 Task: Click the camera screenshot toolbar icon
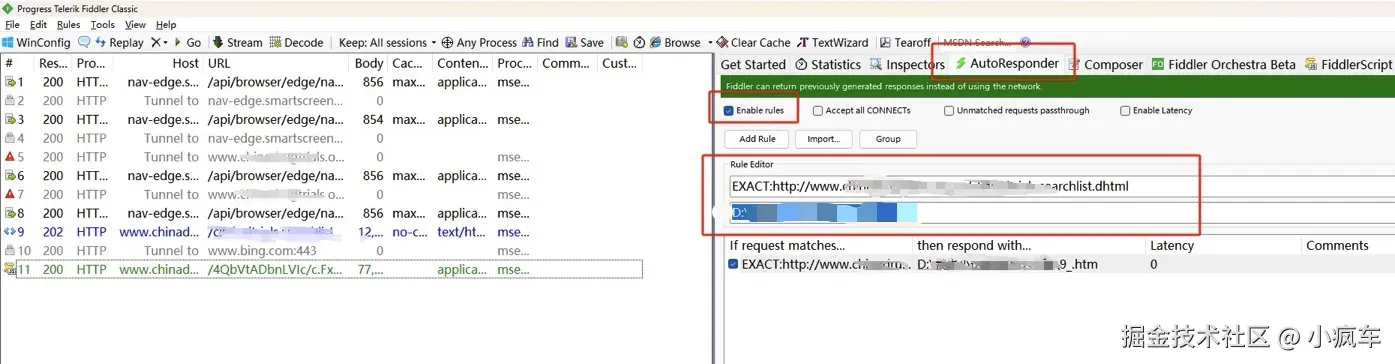pyautogui.click(x=622, y=43)
